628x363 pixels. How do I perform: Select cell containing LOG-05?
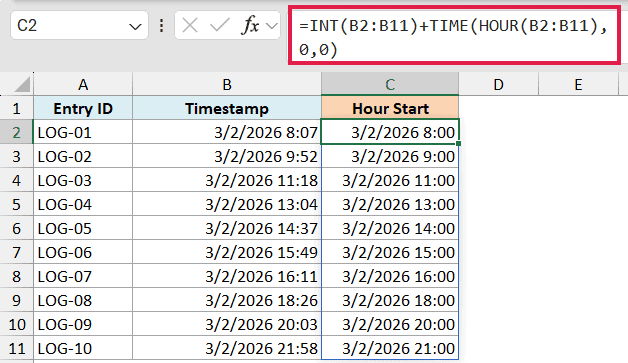coord(83,228)
